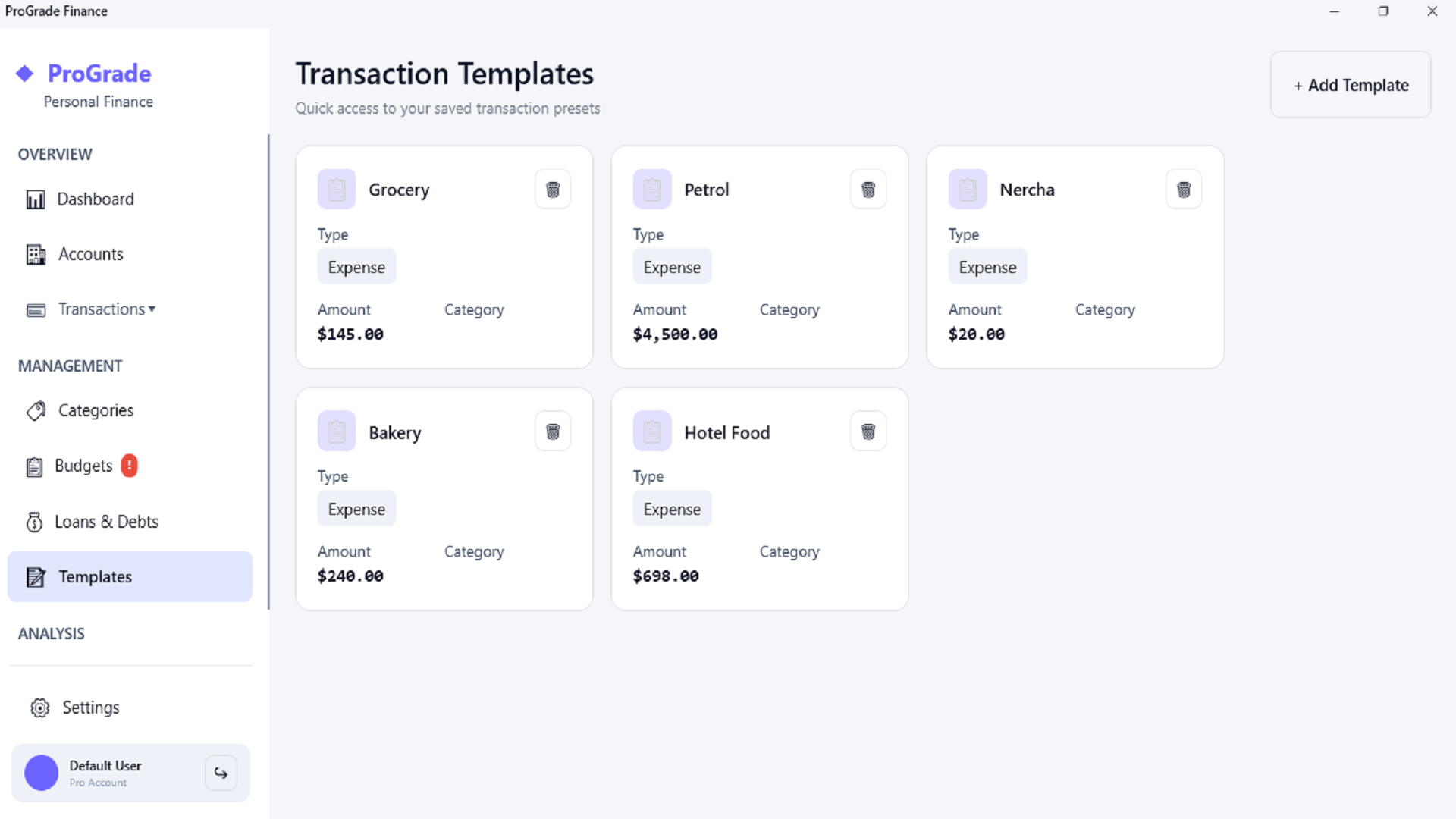
Task: Click the Budgets clipboard icon
Action: pyautogui.click(x=33, y=466)
